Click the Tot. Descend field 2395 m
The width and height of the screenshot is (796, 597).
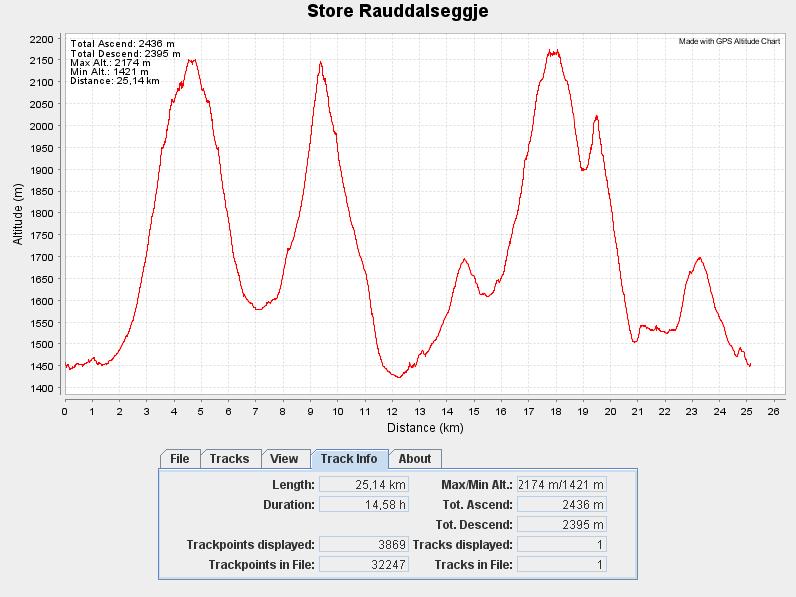(561, 524)
